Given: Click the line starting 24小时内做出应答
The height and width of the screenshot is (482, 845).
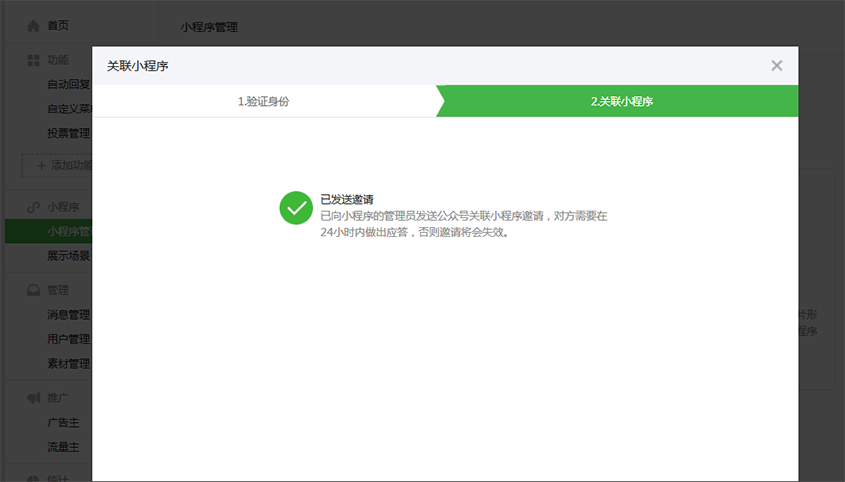Looking at the screenshot, I should (x=414, y=232).
